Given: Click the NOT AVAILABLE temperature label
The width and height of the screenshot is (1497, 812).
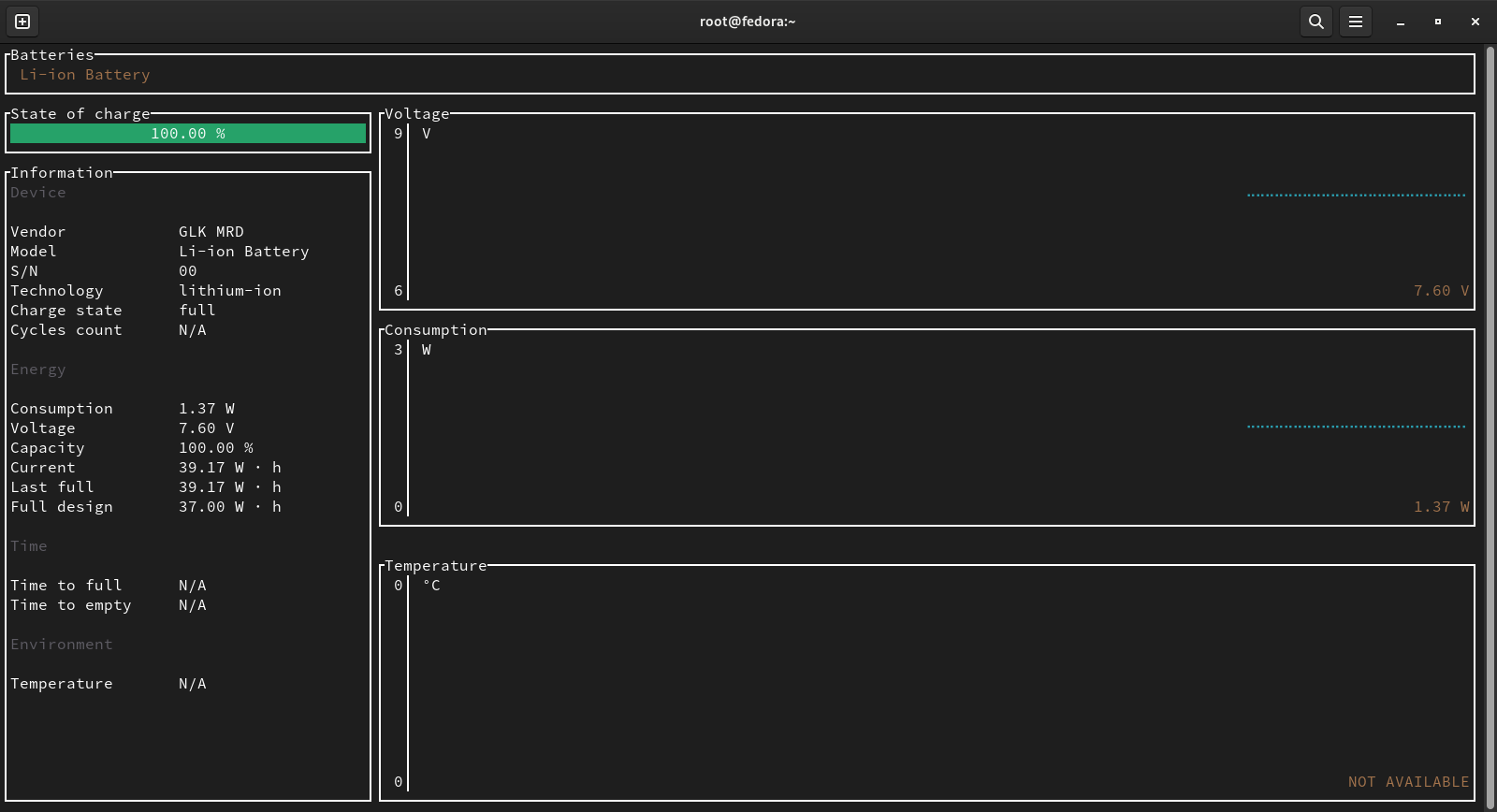Looking at the screenshot, I should [1408, 782].
